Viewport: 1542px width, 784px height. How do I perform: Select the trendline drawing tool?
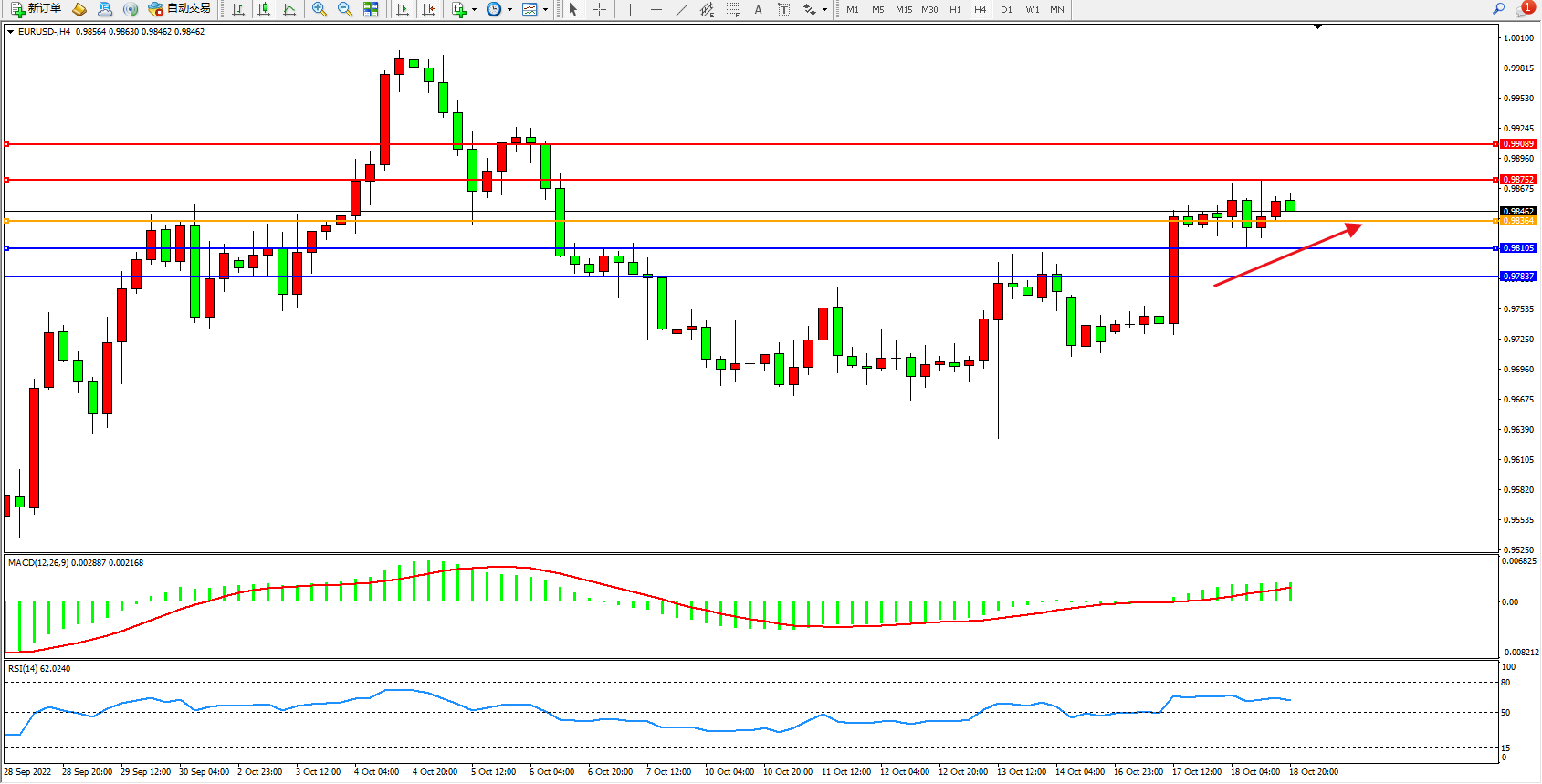(x=682, y=9)
